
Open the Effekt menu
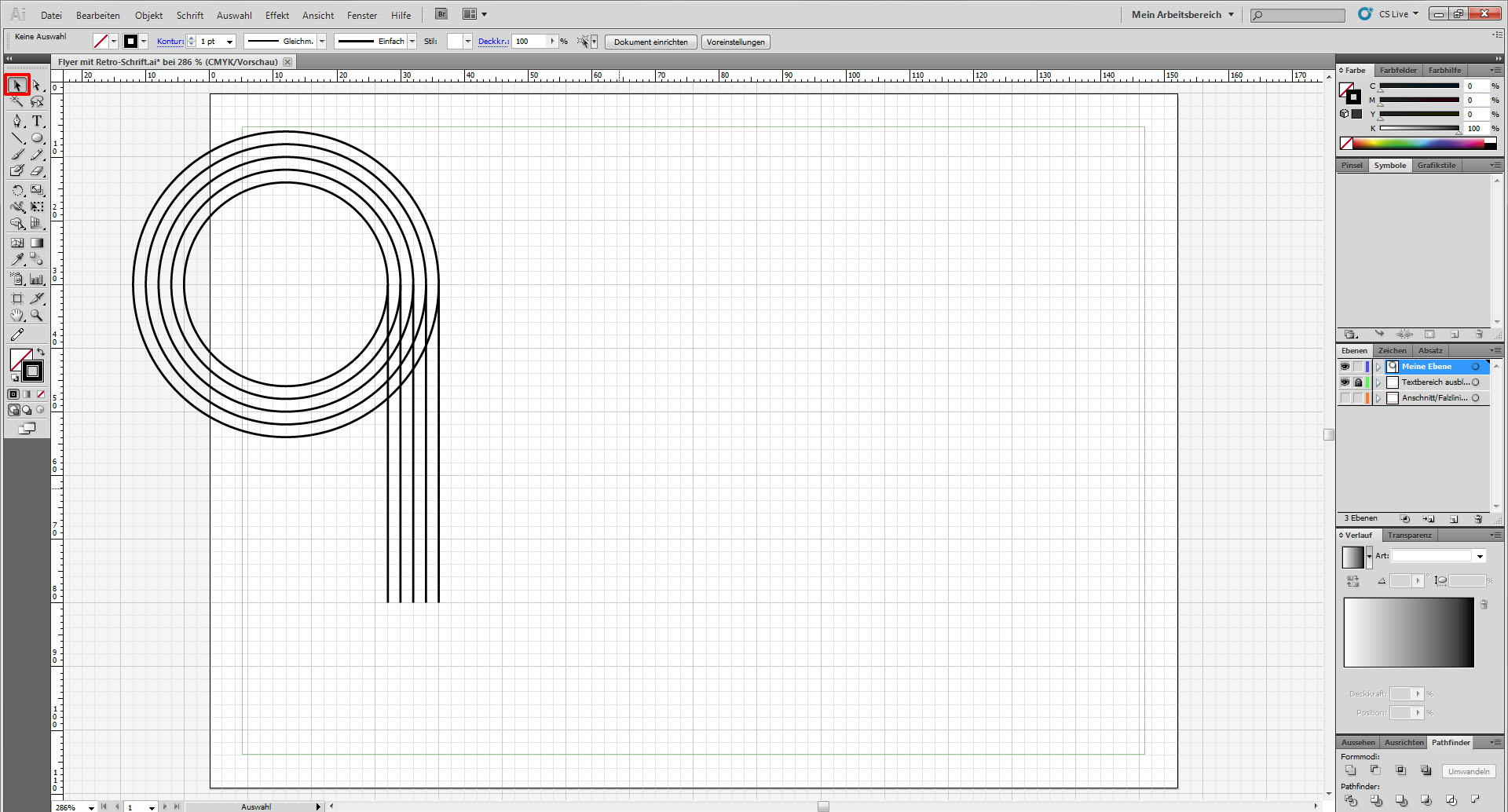click(x=276, y=15)
